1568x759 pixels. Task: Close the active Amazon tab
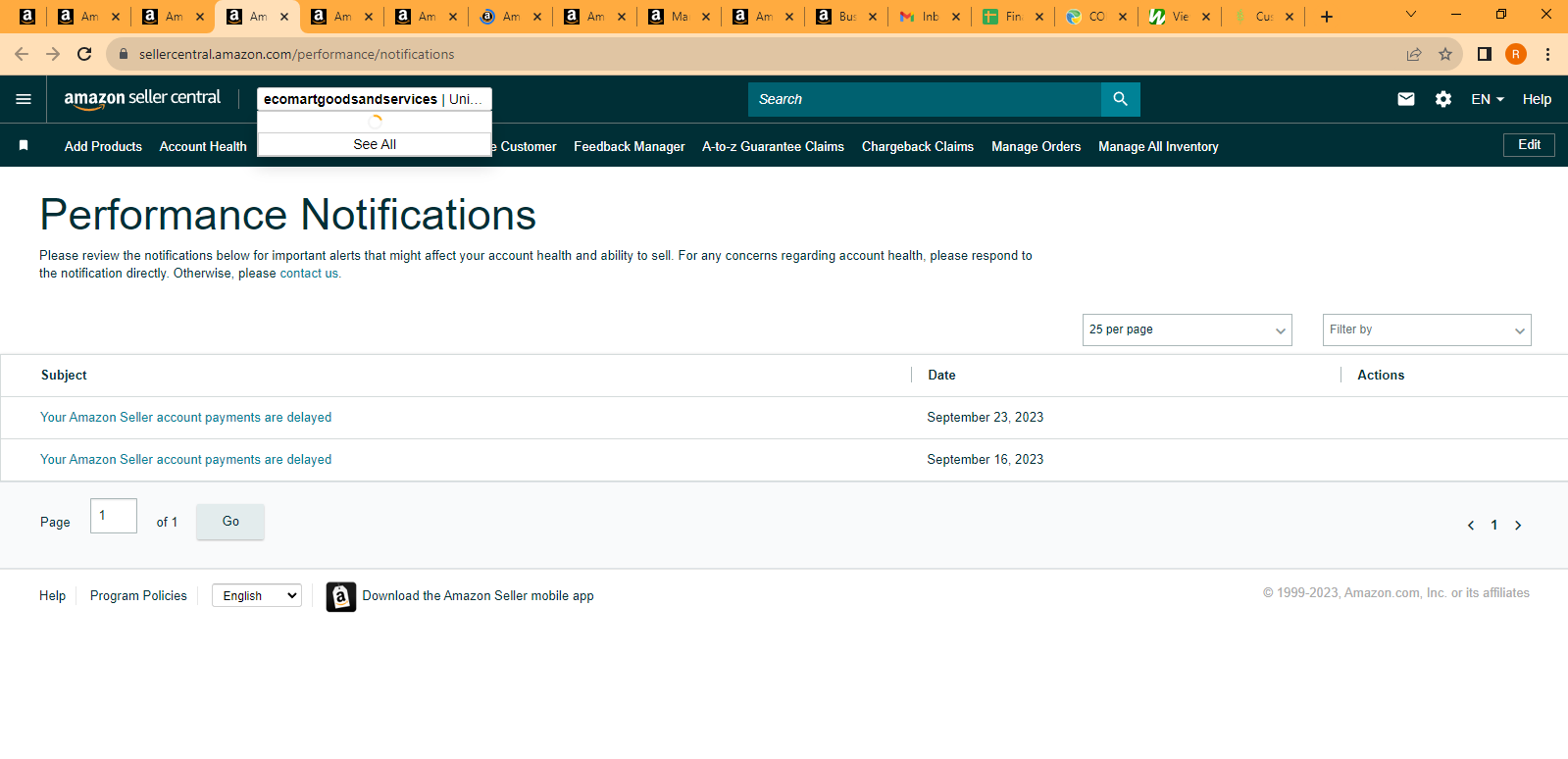(284, 17)
